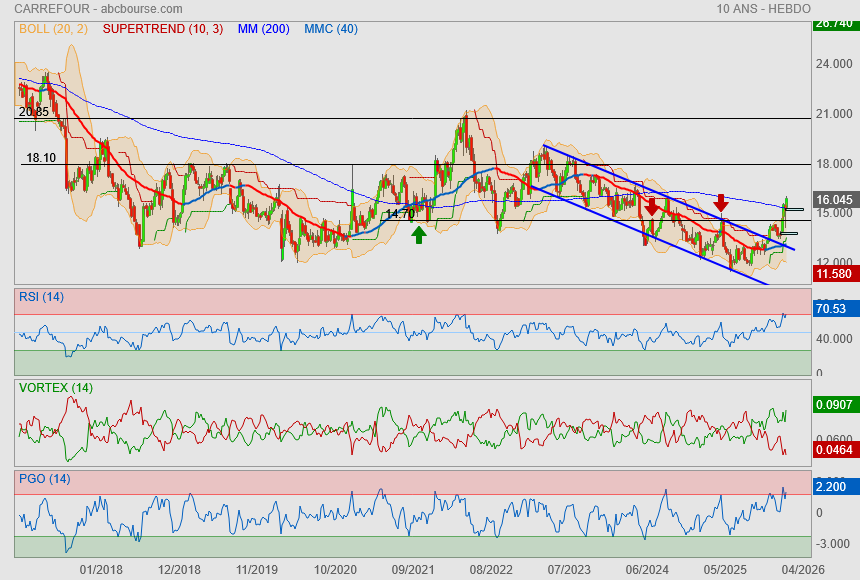Click the red Vortex value tag 0.0464

[x=833, y=452]
